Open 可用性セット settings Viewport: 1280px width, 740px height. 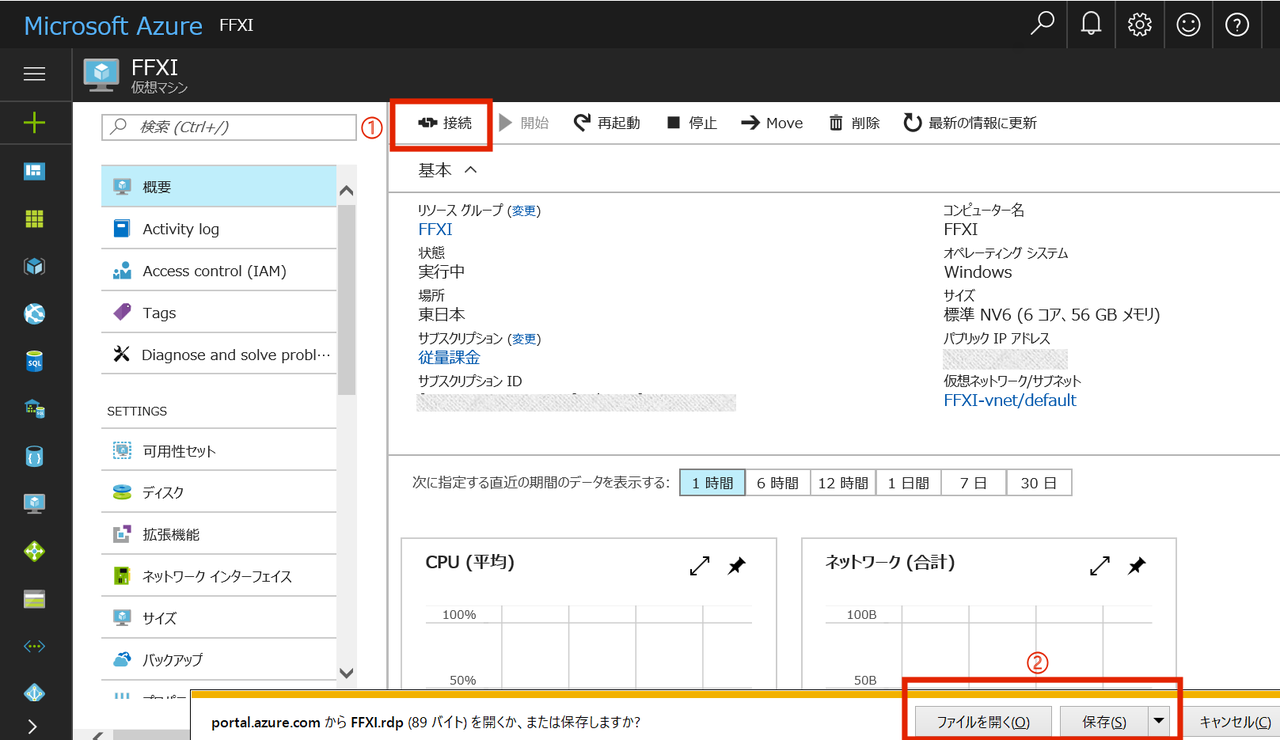tap(219, 451)
